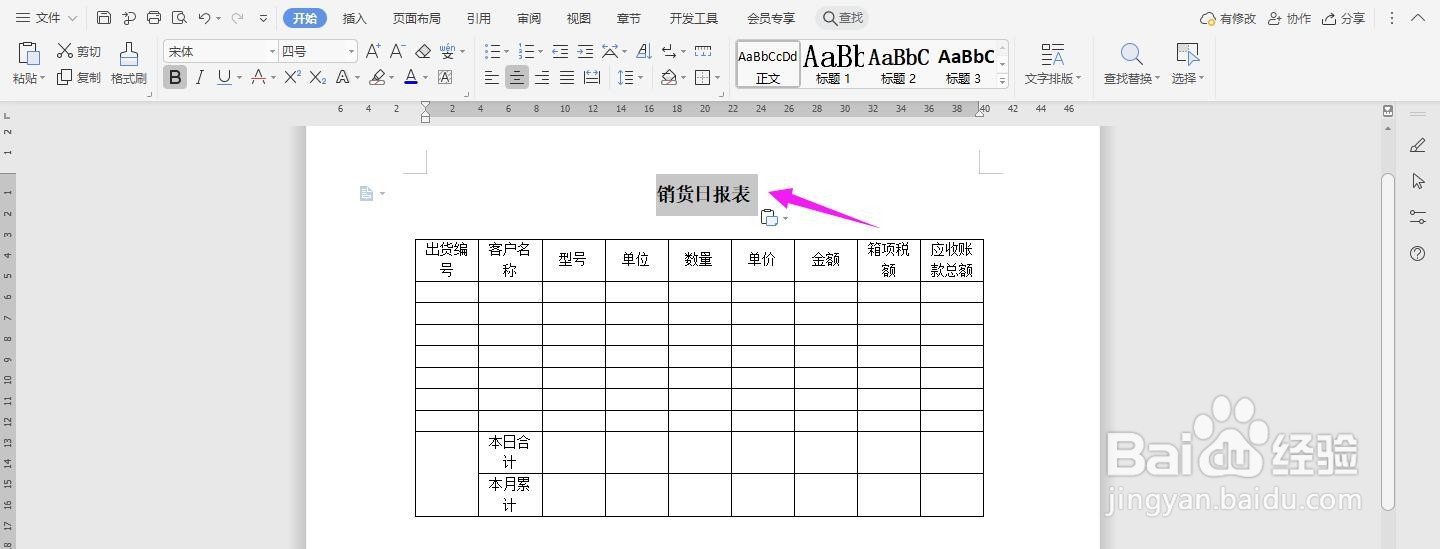Expand the bullet list dropdown

pos(507,52)
